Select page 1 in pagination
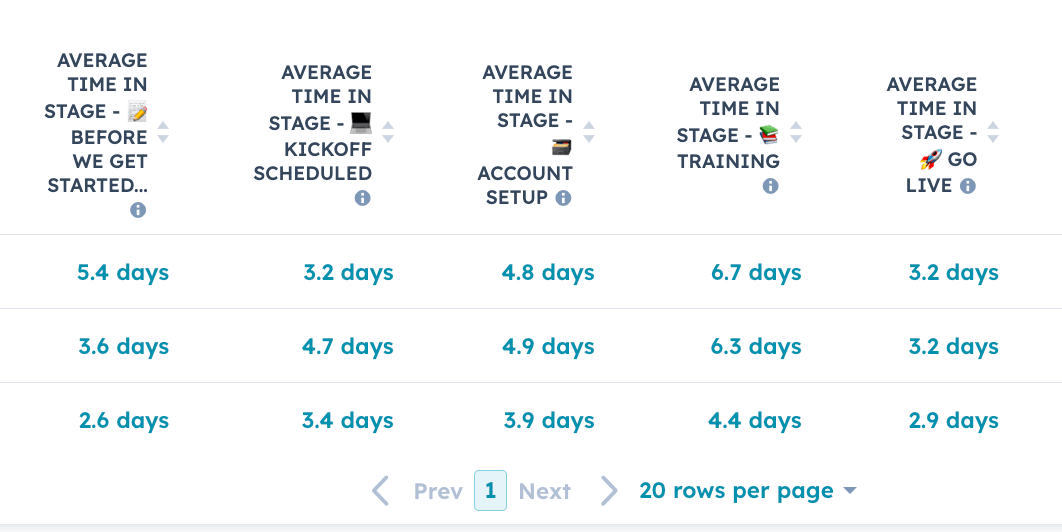The image size is (1062, 532). pyautogui.click(x=490, y=490)
